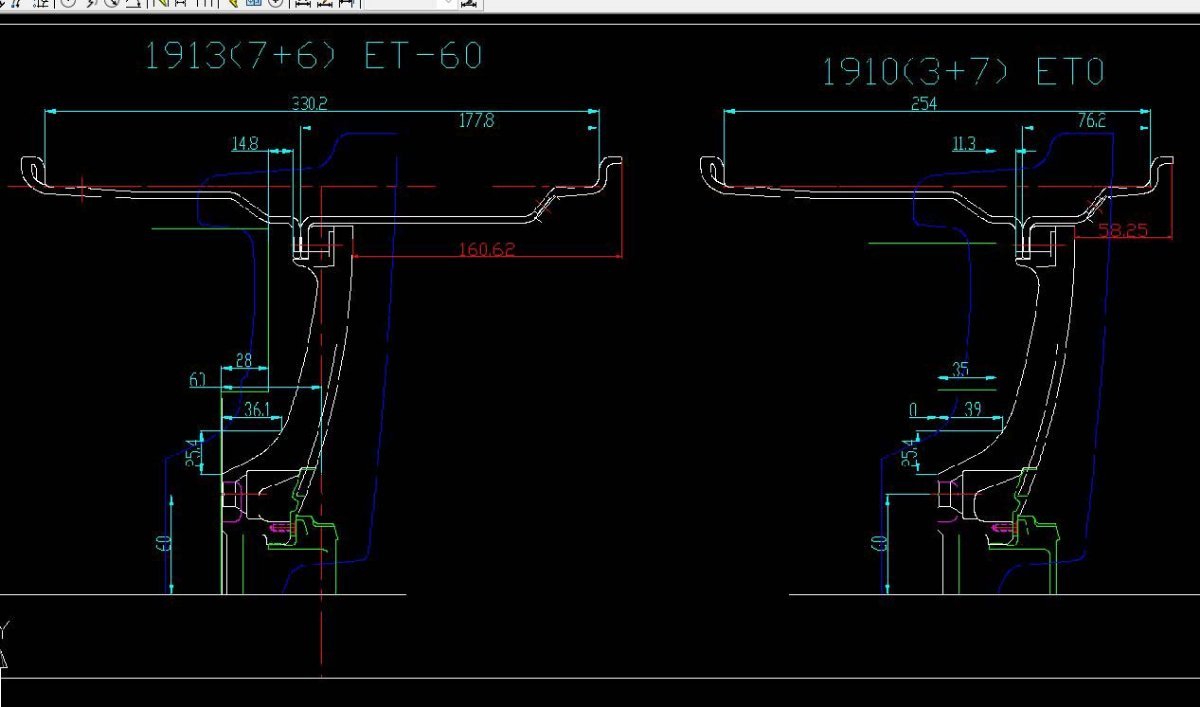Click the 177.8 dimension text
The width and height of the screenshot is (1200, 707).
tap(477, 121)
